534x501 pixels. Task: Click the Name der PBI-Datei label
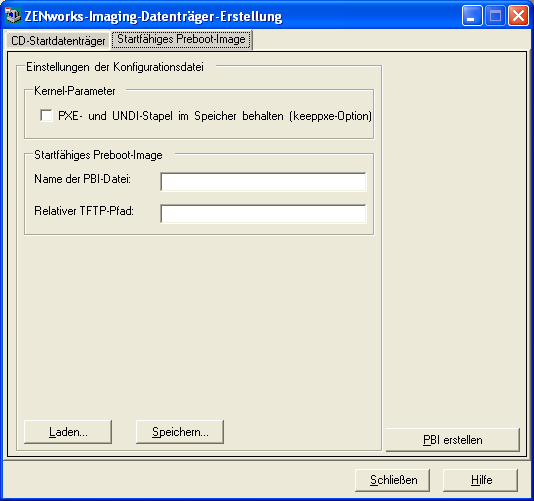82,179
